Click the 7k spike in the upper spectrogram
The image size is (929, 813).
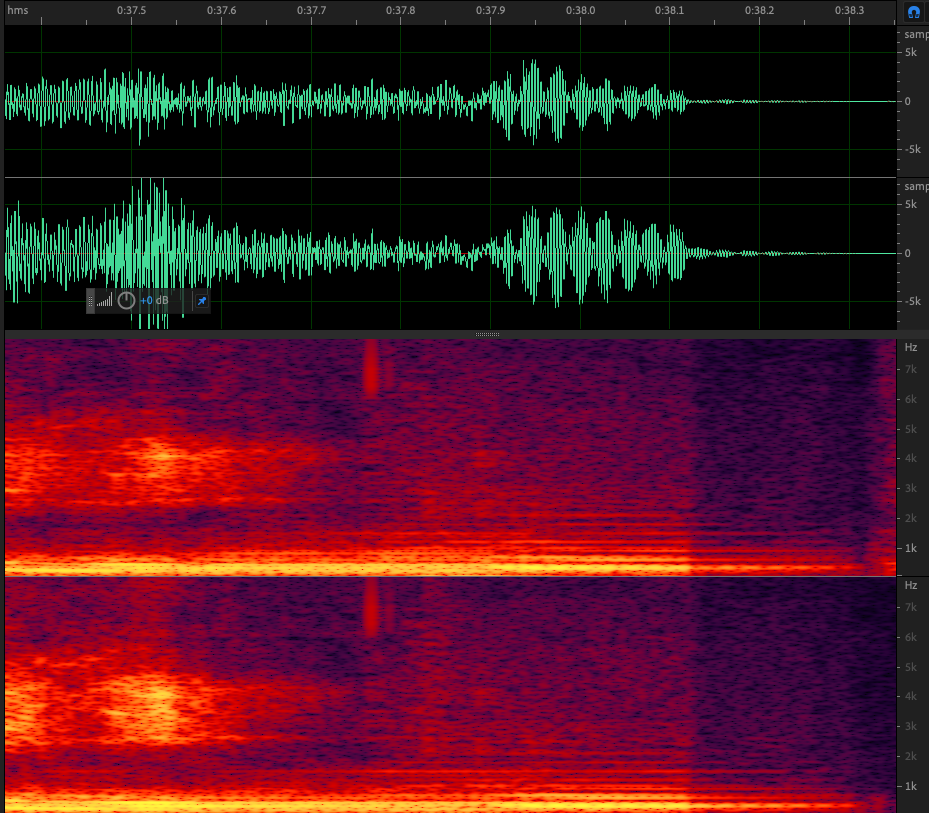pos(371,367)
